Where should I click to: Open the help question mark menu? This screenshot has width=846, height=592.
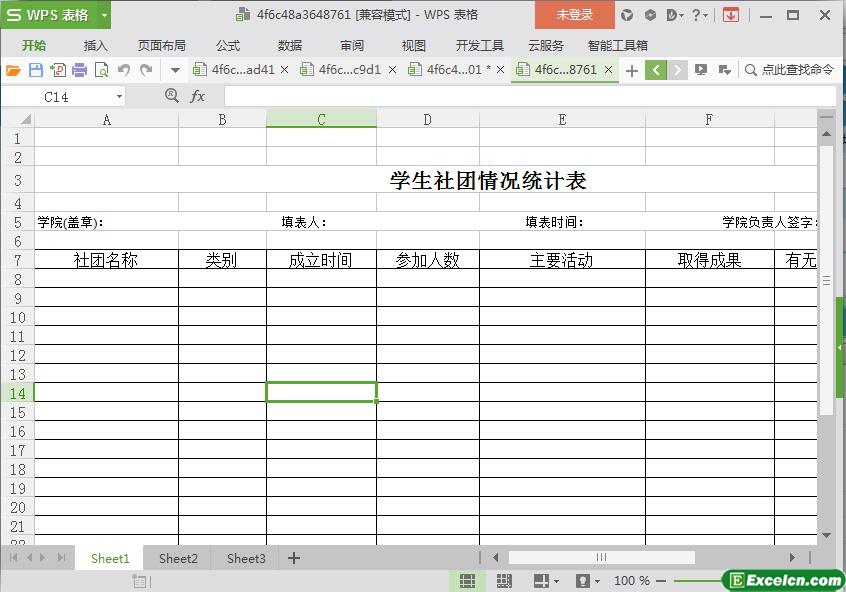tap(700, 15)
